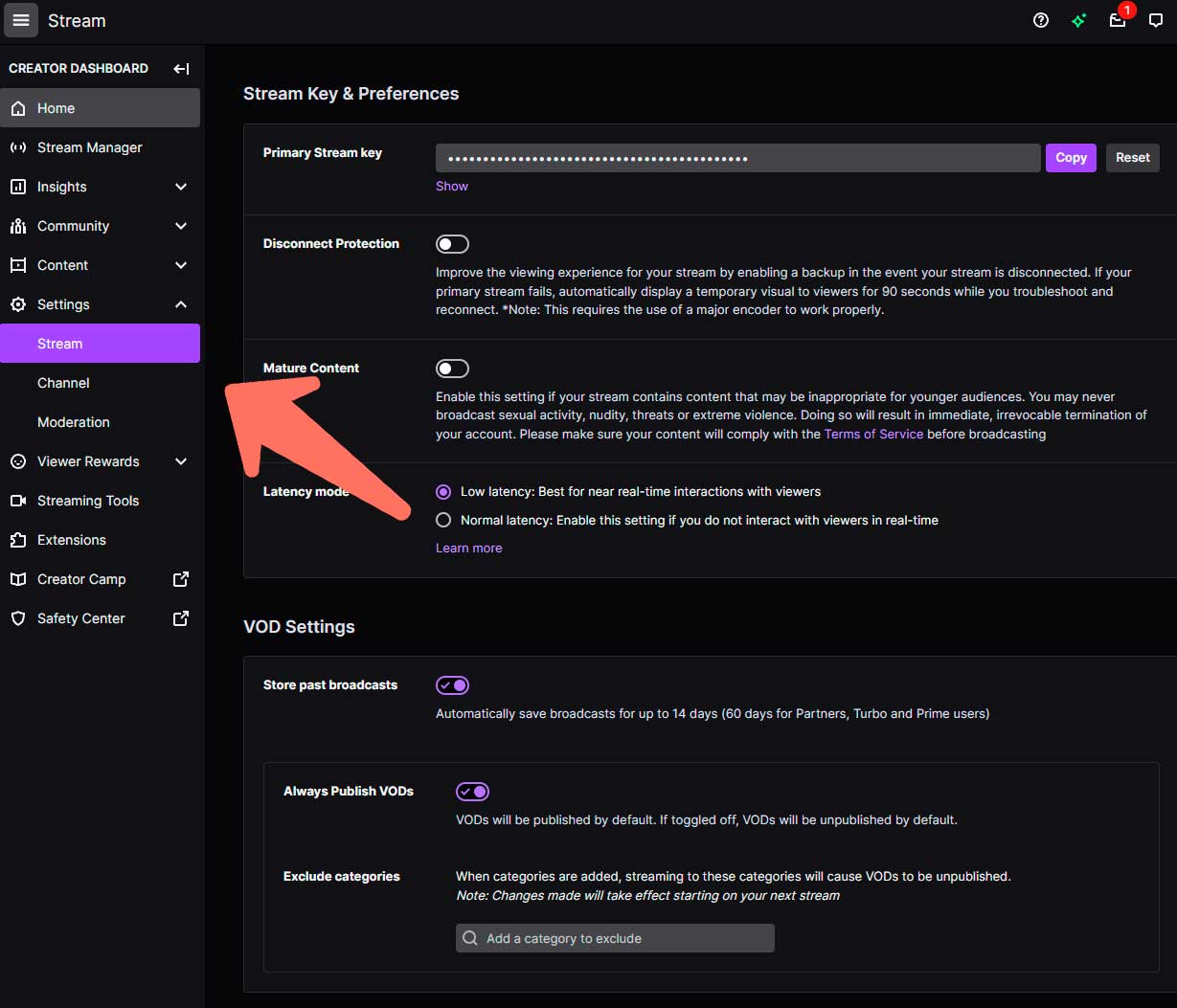Go to Home in sidebar
Image resolution: width=1177 pixels, height=1008 pixels.
click(101, 108)
